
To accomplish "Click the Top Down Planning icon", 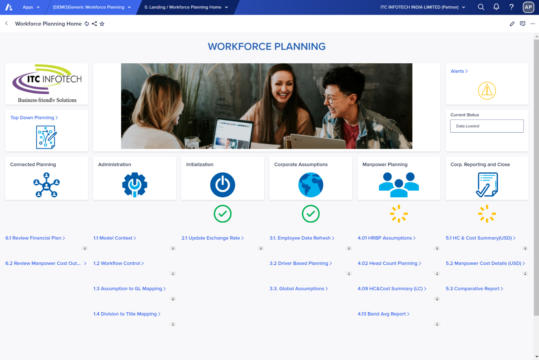I will pyautogui.click(x=46, y=137).
